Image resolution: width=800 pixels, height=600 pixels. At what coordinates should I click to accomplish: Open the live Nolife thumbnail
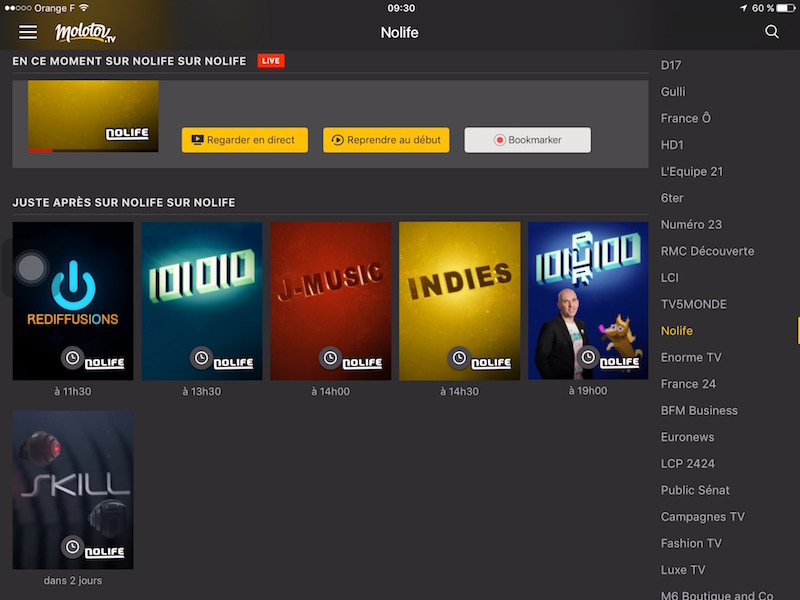point(93,116)
